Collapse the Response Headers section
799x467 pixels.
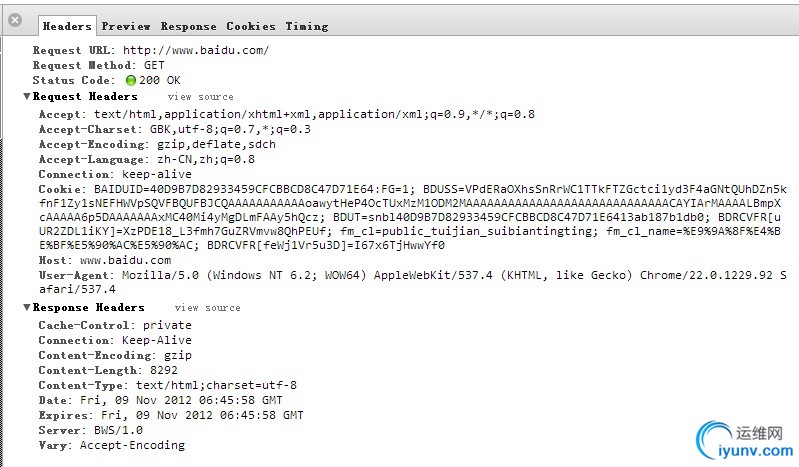(26, 307)
